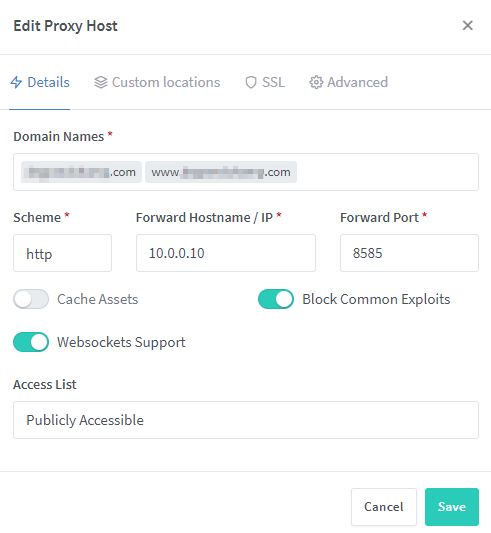
Task: Click empty area of Domain Names field
Action: pyautogui.click(x=388, y=172)
